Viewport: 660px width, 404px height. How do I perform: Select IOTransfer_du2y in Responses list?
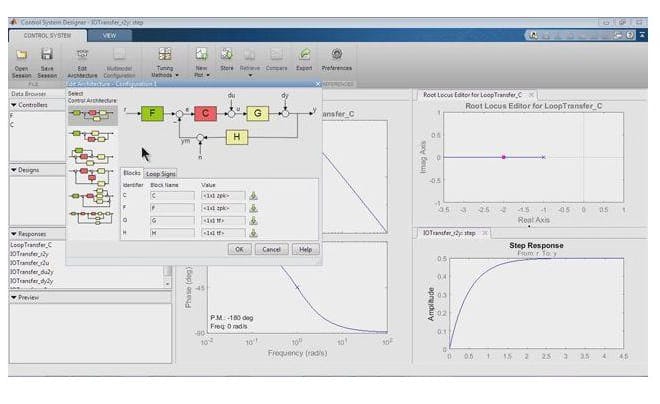click(x=32, y=272)
